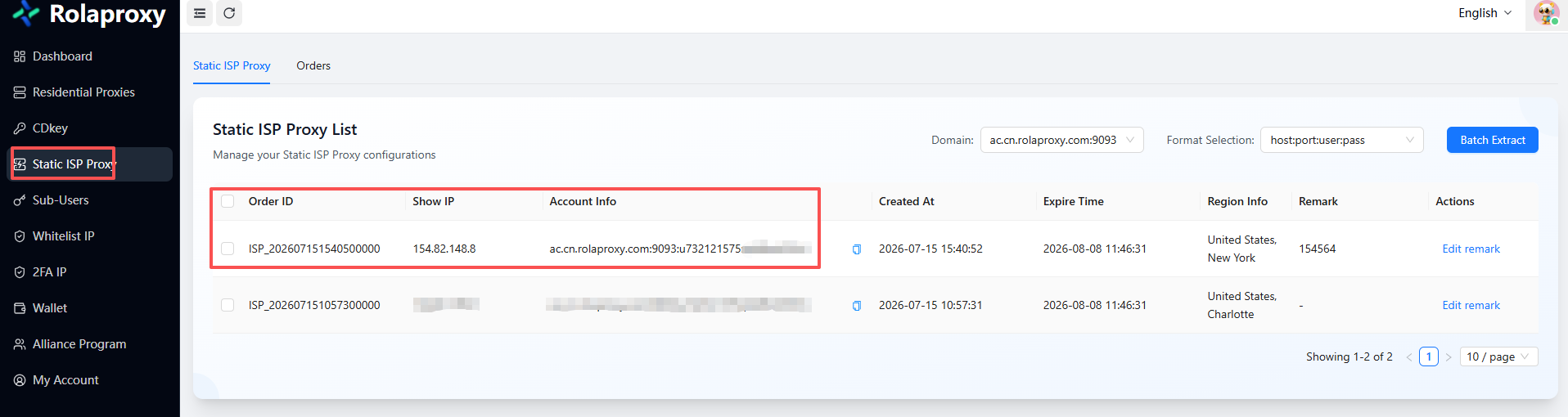The image size is (1568, 417).
Task: Click the Wallet icon in sidebar
Action: [20, 308]
